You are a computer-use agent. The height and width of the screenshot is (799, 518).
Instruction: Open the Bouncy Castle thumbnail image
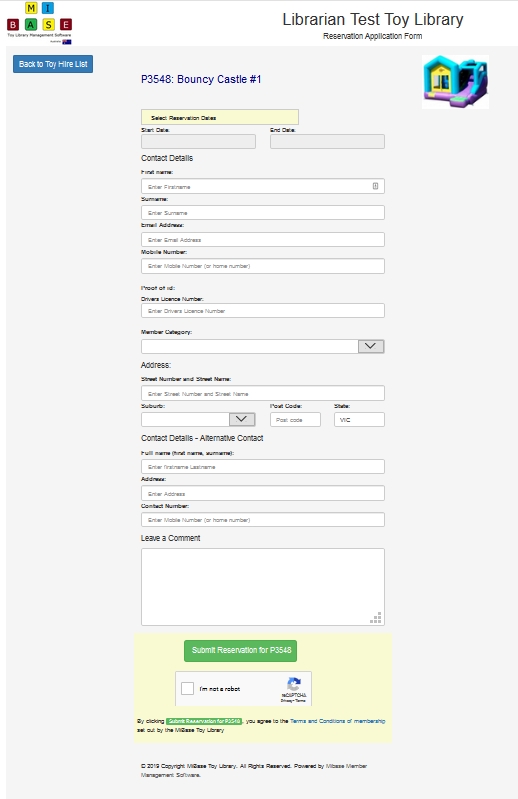[455, 82]
